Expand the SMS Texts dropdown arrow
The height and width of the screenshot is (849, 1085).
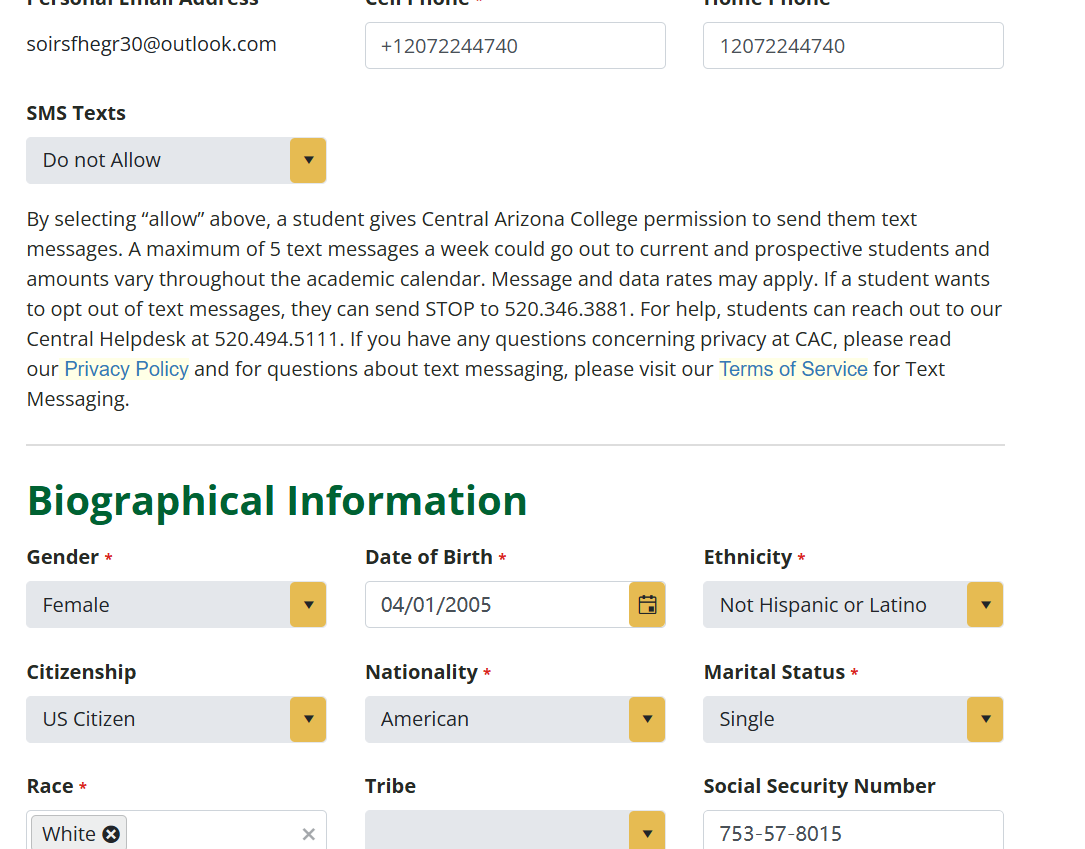coord(308,160)
